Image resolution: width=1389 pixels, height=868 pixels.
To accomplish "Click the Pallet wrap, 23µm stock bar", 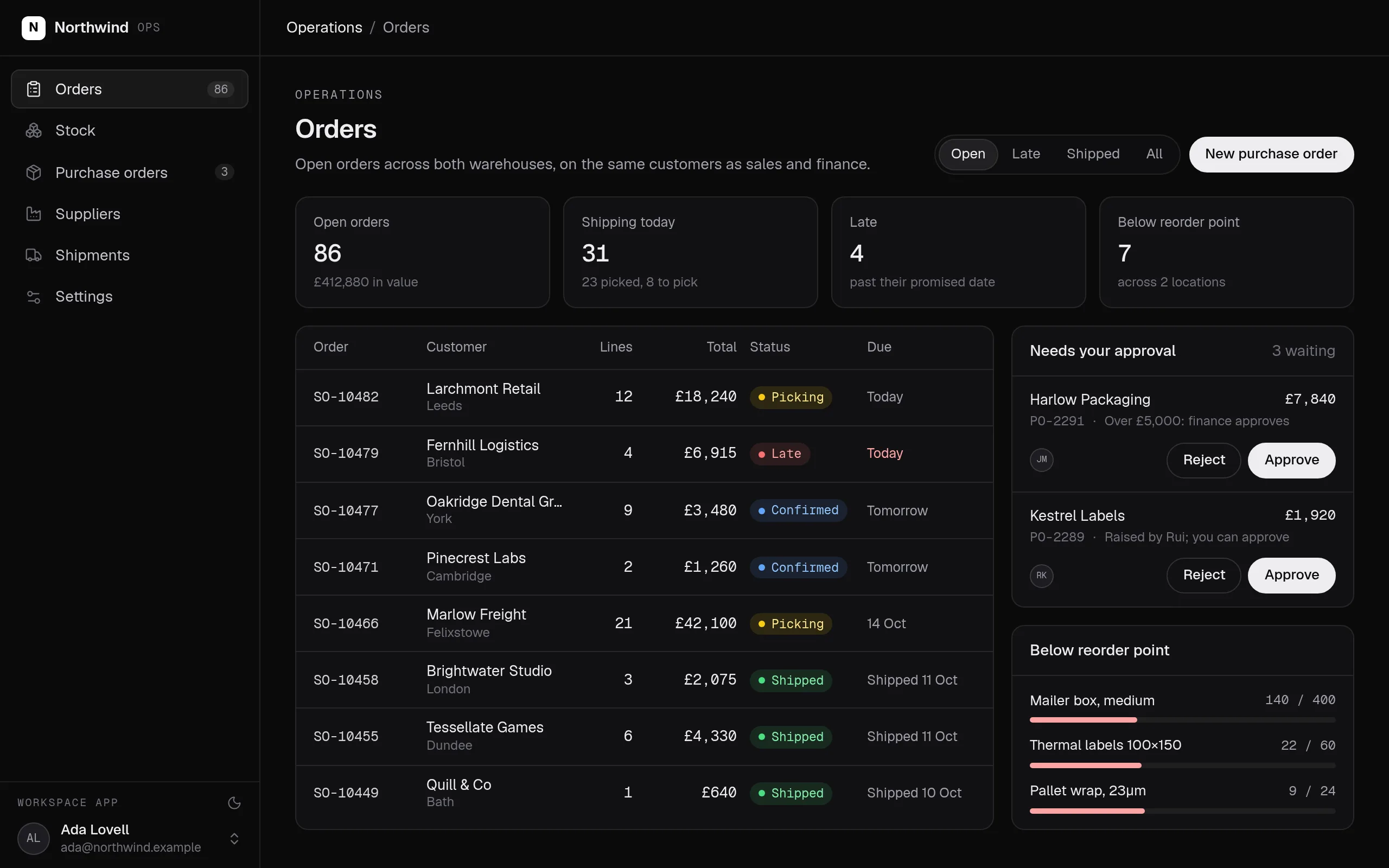I will pos(1182,810).
